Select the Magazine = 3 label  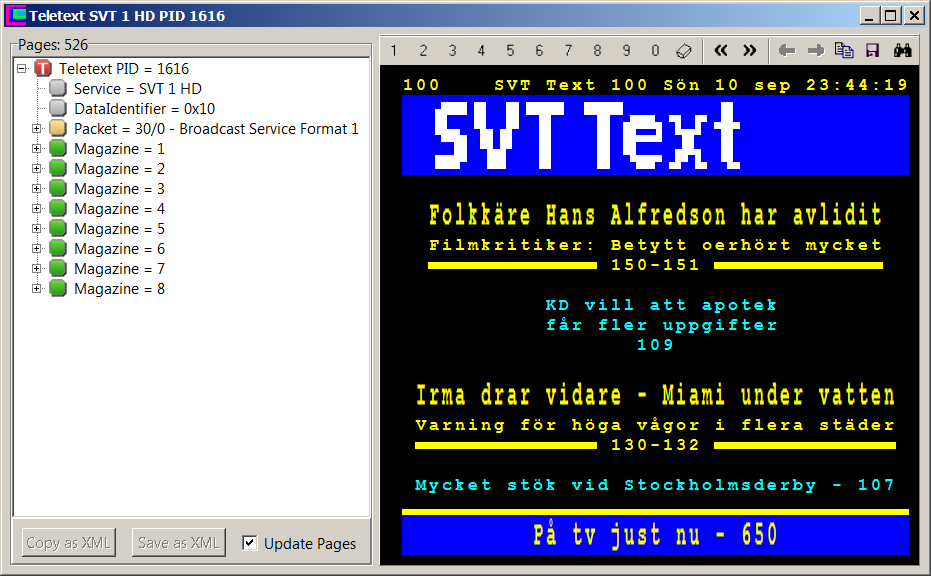[x=119, y=189]
